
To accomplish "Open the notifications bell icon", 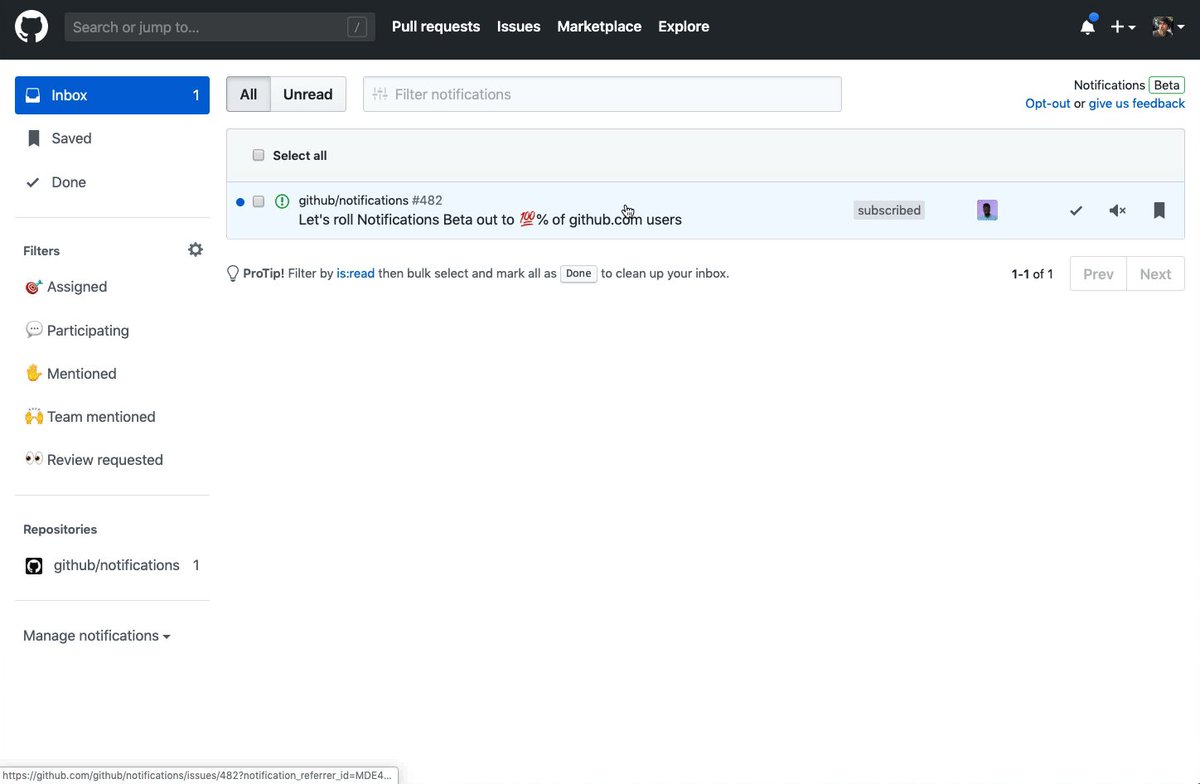I will [1088, 27].
